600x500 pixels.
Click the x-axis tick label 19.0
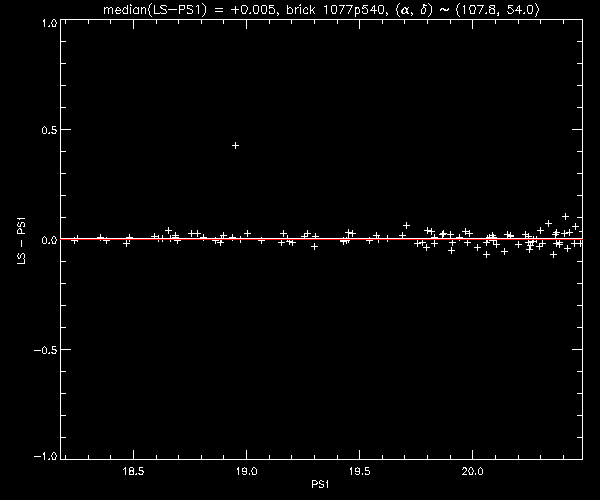click(x=246, y=471)
